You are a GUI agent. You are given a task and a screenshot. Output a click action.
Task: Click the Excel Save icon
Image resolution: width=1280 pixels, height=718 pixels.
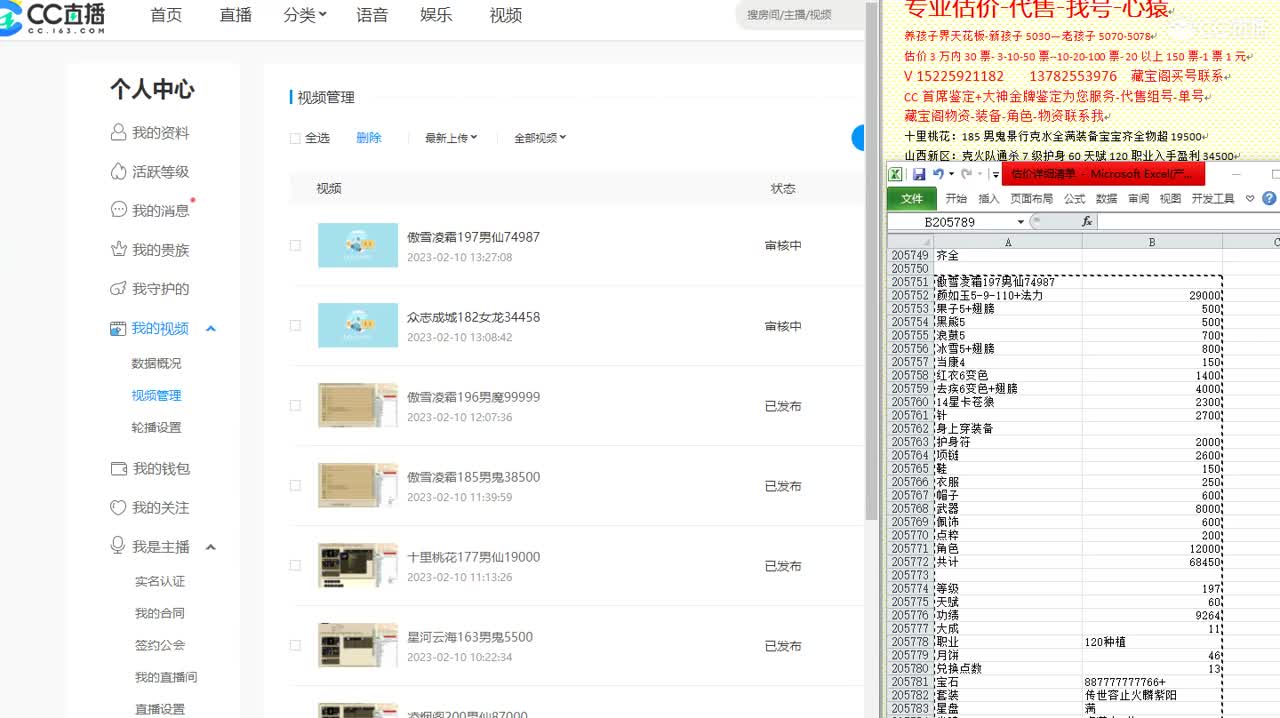pyautogui.click(x=919, y=174)
